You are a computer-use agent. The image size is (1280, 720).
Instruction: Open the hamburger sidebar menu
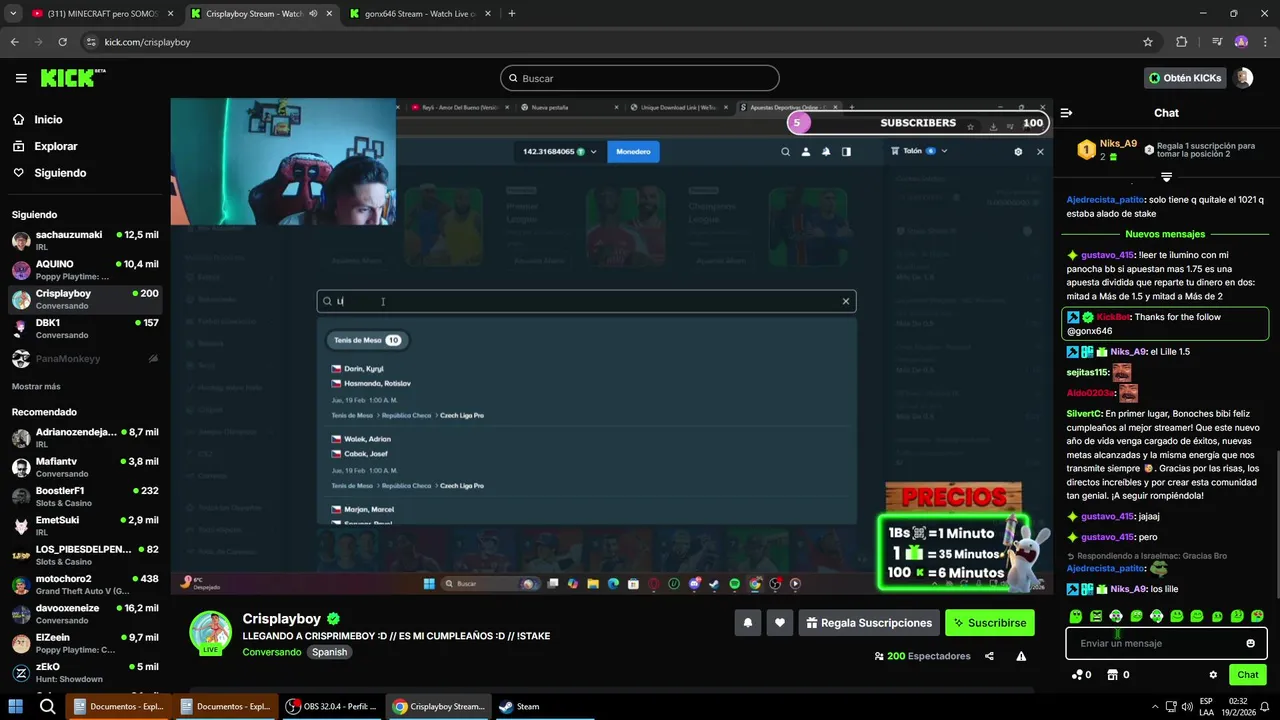[21, 78]
